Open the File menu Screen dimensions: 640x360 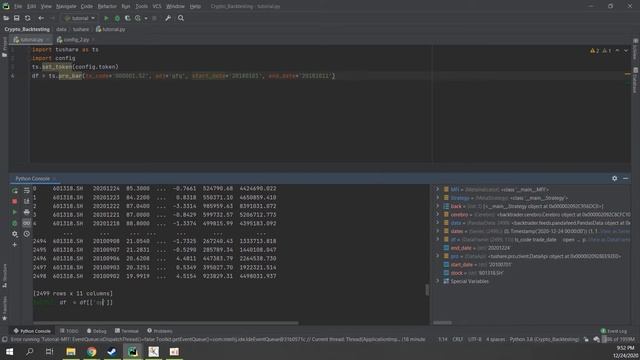point(18,7)
